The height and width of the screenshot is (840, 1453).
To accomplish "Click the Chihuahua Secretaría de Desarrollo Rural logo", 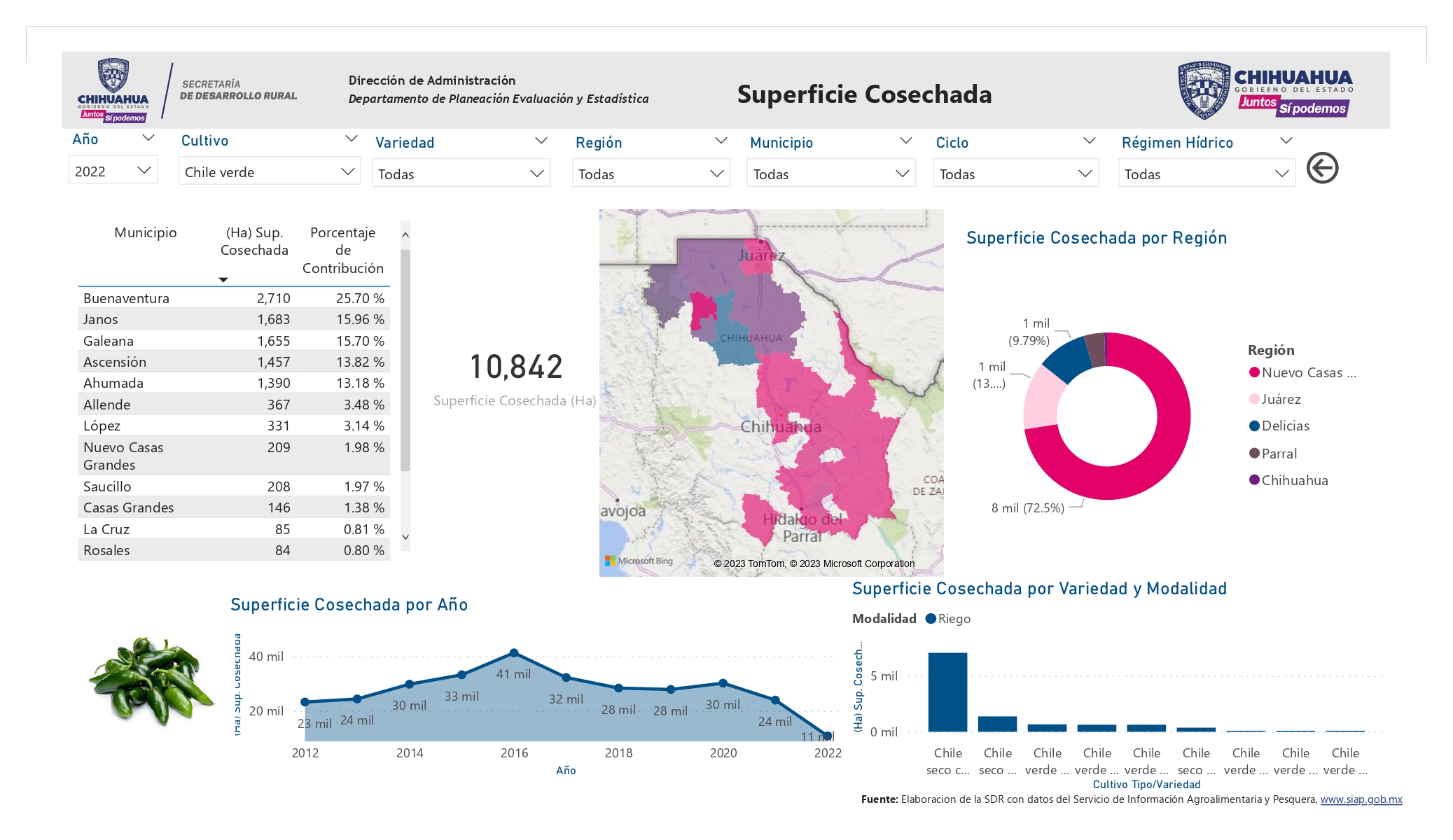I will point(187,90).
